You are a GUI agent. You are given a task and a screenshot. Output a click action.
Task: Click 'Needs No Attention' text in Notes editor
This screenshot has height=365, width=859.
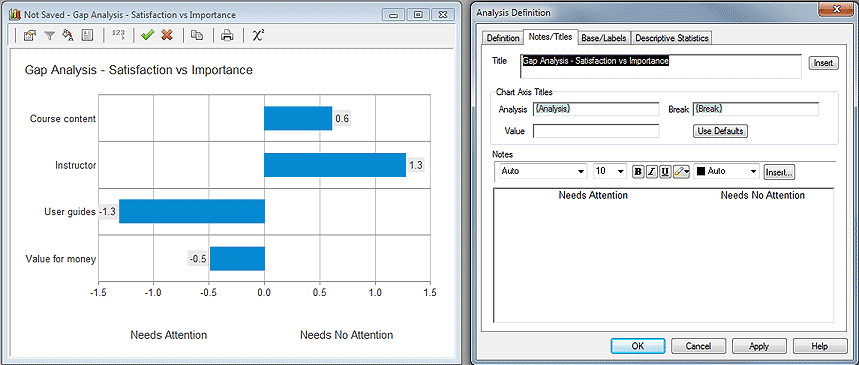763,195
